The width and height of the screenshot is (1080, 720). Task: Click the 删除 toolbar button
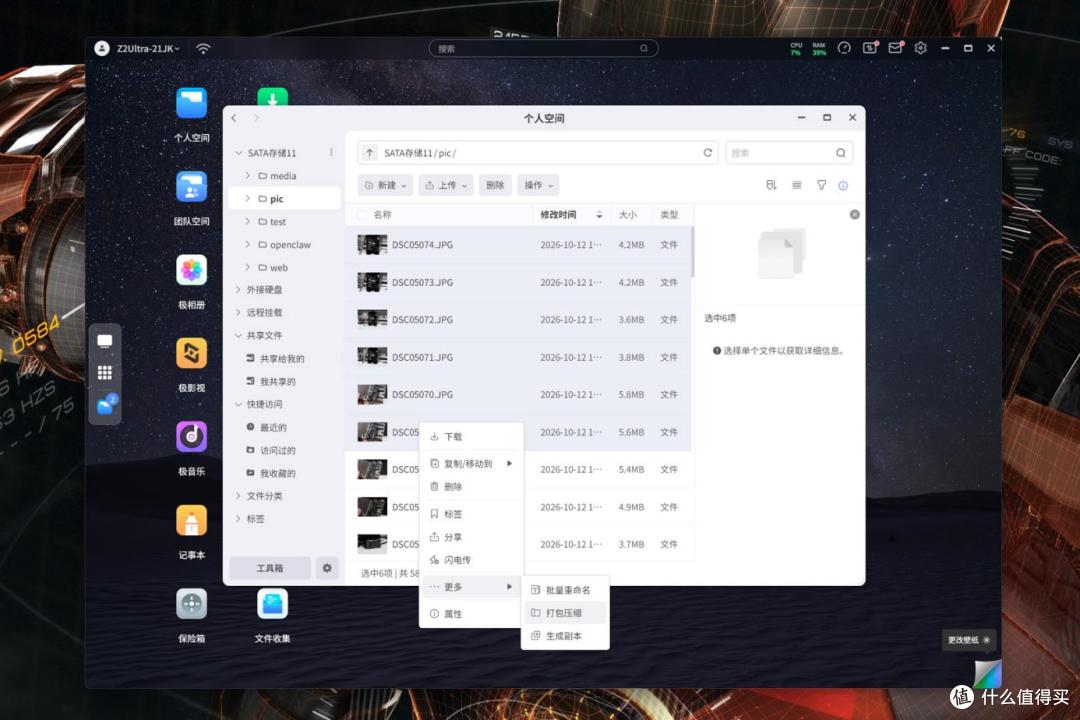(495, 185)
